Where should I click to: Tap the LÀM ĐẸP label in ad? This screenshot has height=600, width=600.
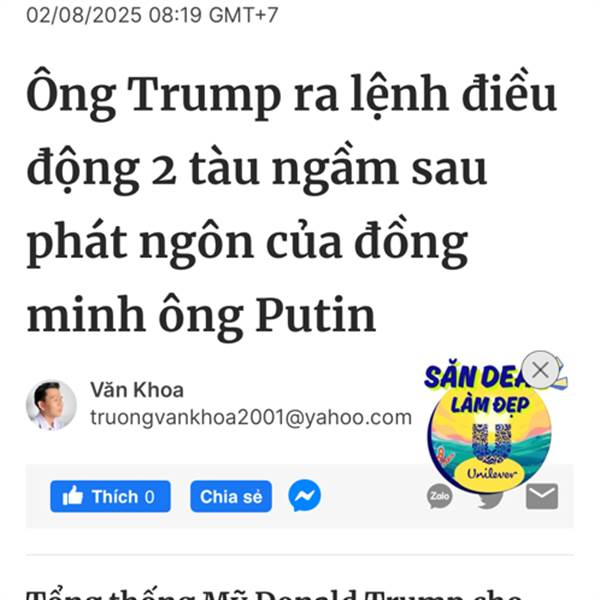click(490, 404)
